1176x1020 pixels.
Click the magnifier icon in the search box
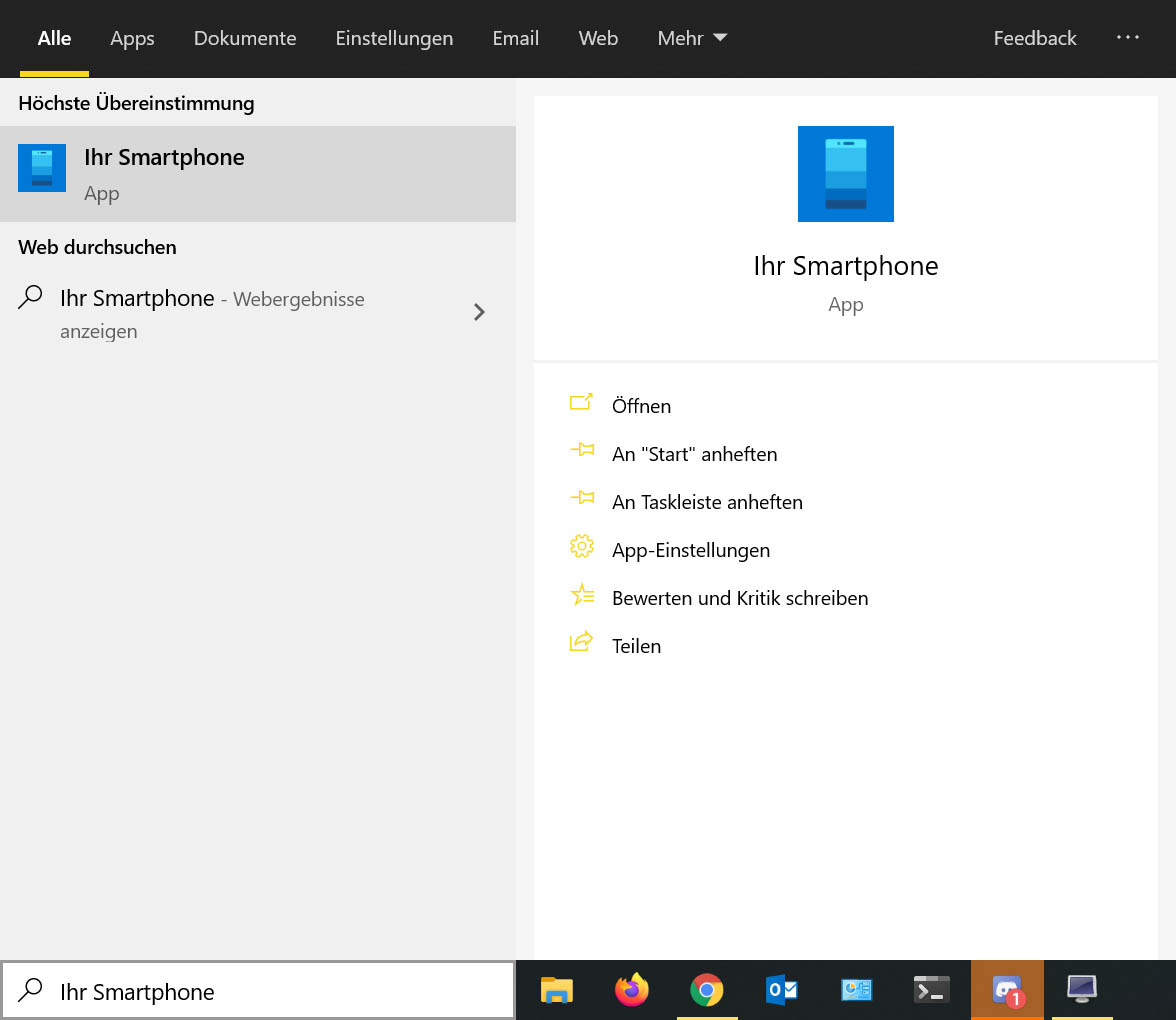[30, 990]
